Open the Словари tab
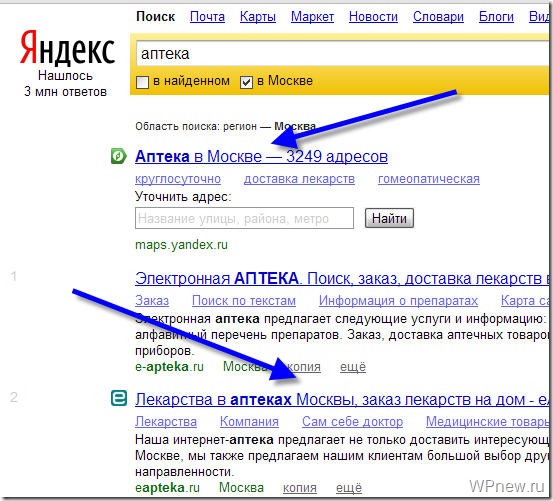 438,17
